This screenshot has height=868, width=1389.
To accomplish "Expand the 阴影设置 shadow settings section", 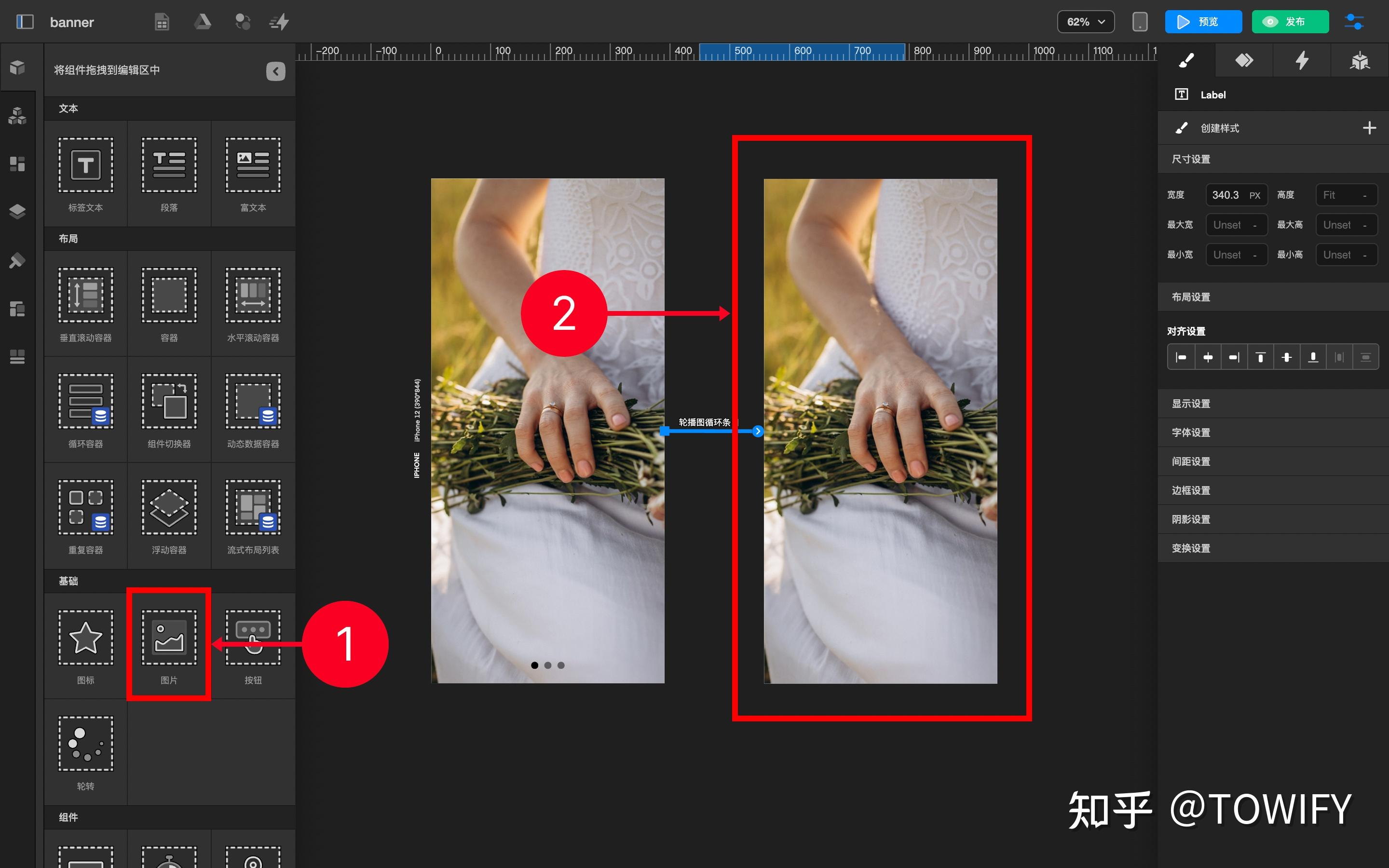I will [x=1272, y=519].
